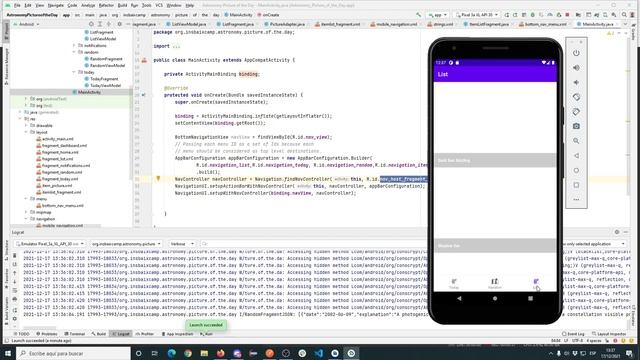This screenshot has height=360, width=640.
Task: Open Firefox from taskbar
Action: pyautogui.click(x=220, y=353)
